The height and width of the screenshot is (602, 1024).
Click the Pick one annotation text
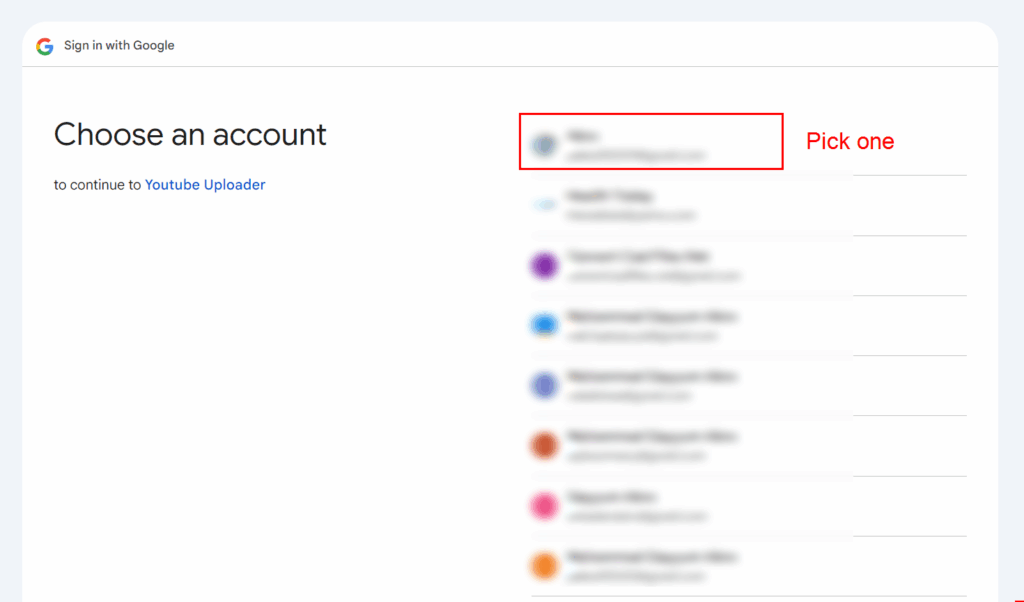point(850,141)
